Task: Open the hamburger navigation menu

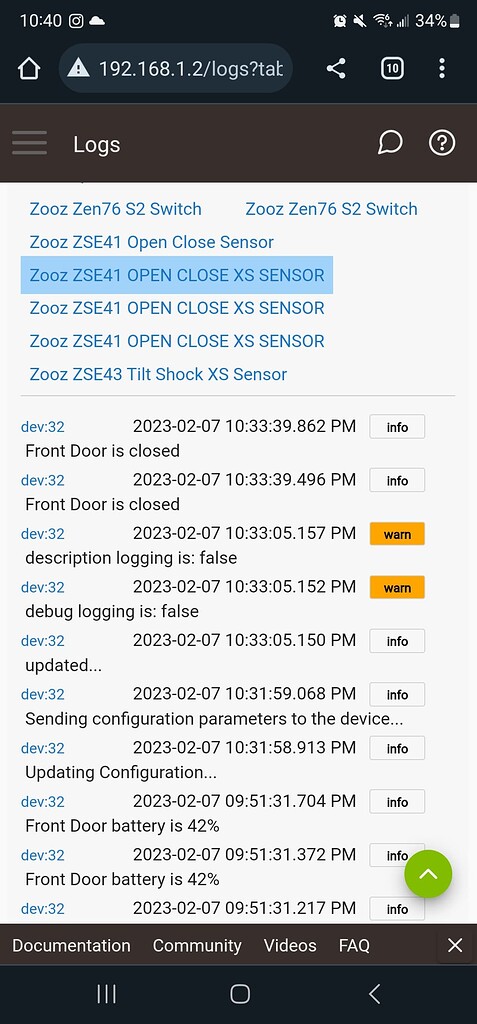Action: (29, 143)
